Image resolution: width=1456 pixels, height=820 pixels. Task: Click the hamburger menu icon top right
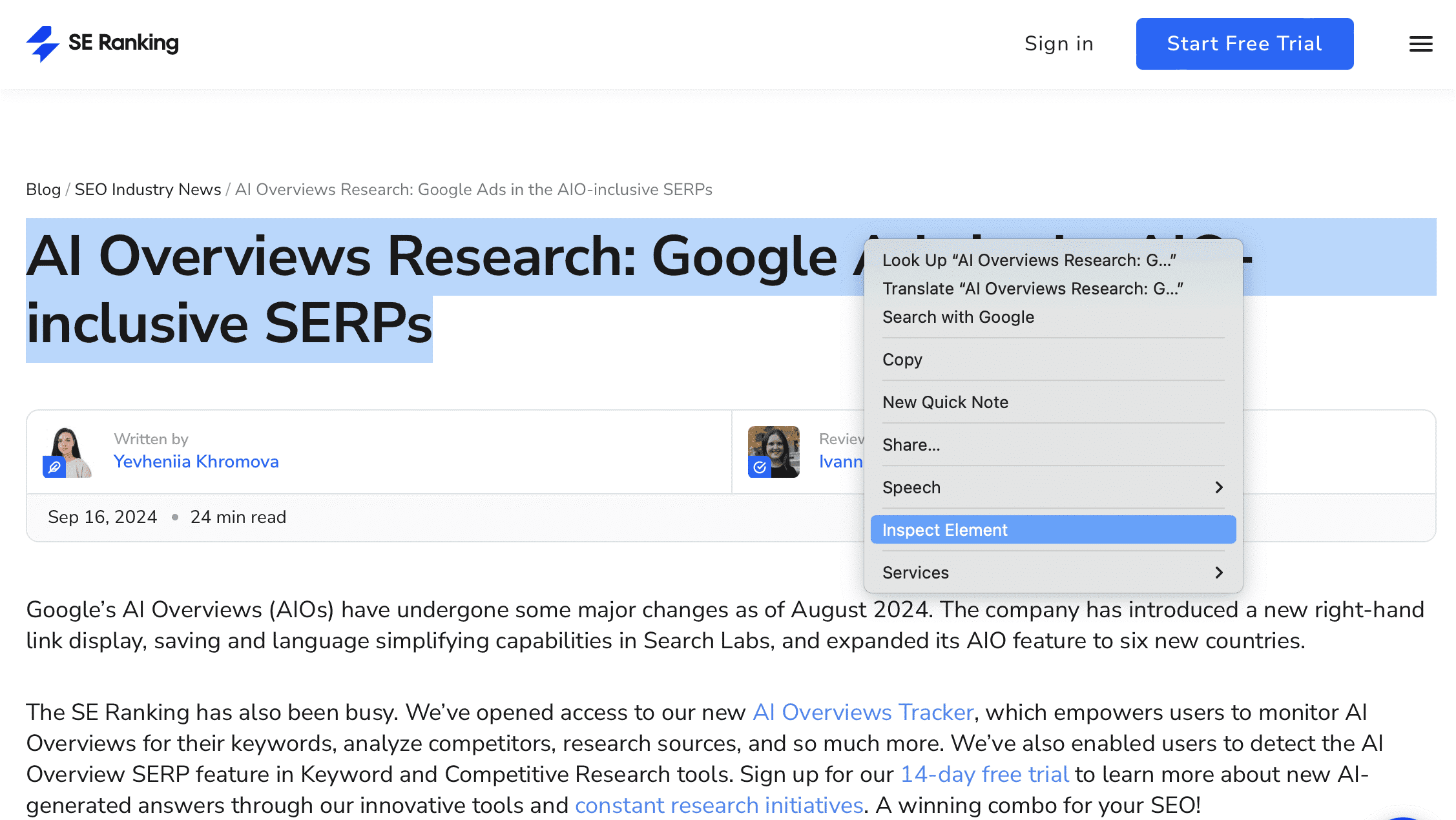point(1420,44)
